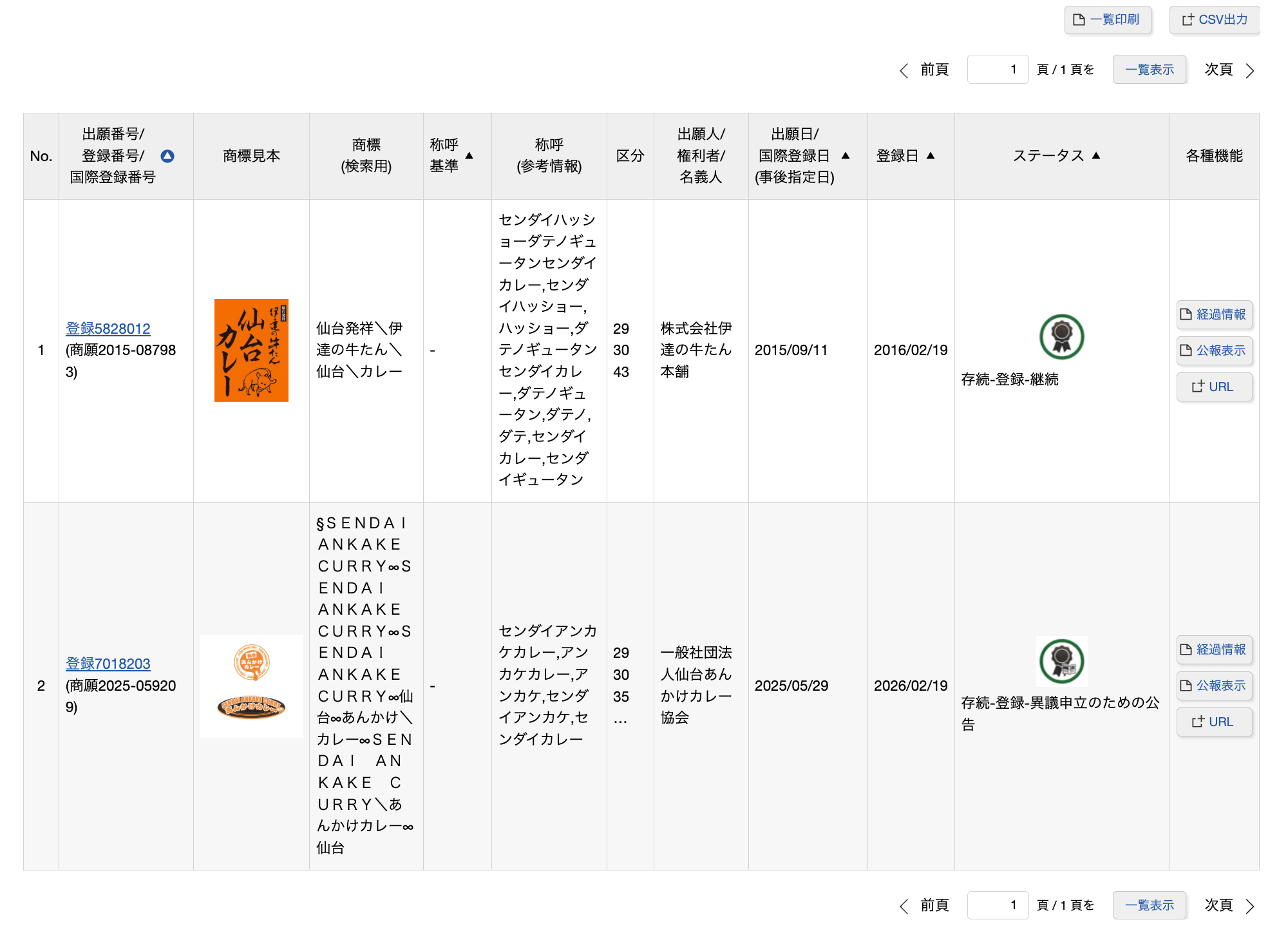Image resolution: width=1288 pixels, height=942 pixels.
Task: Click the 公報表示 document icon for registration 7018203
Action: pos(1186,686)
